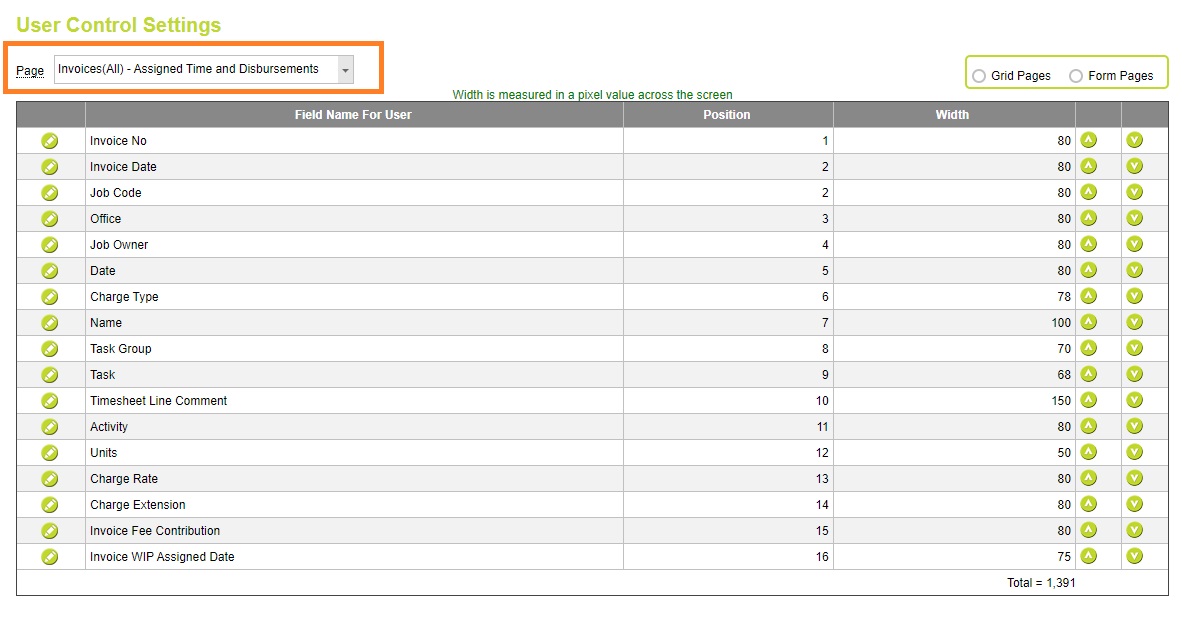Move Task Group up
This screenshot has height=618, width=1189.
(x=1088, y=348)
